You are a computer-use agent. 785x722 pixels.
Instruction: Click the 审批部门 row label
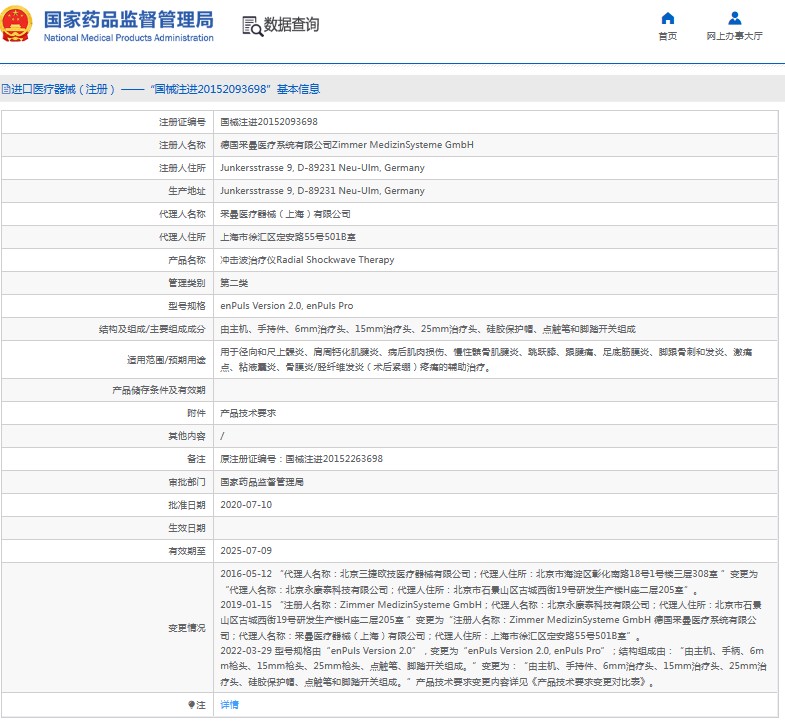click(x=187, y=482)
